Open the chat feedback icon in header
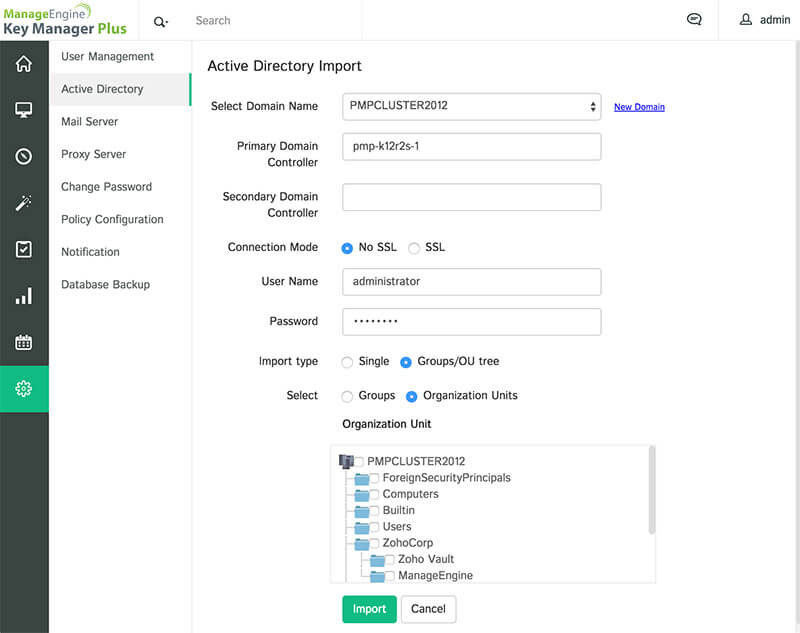Screen dimensions: 800x633 coord(694,19)
